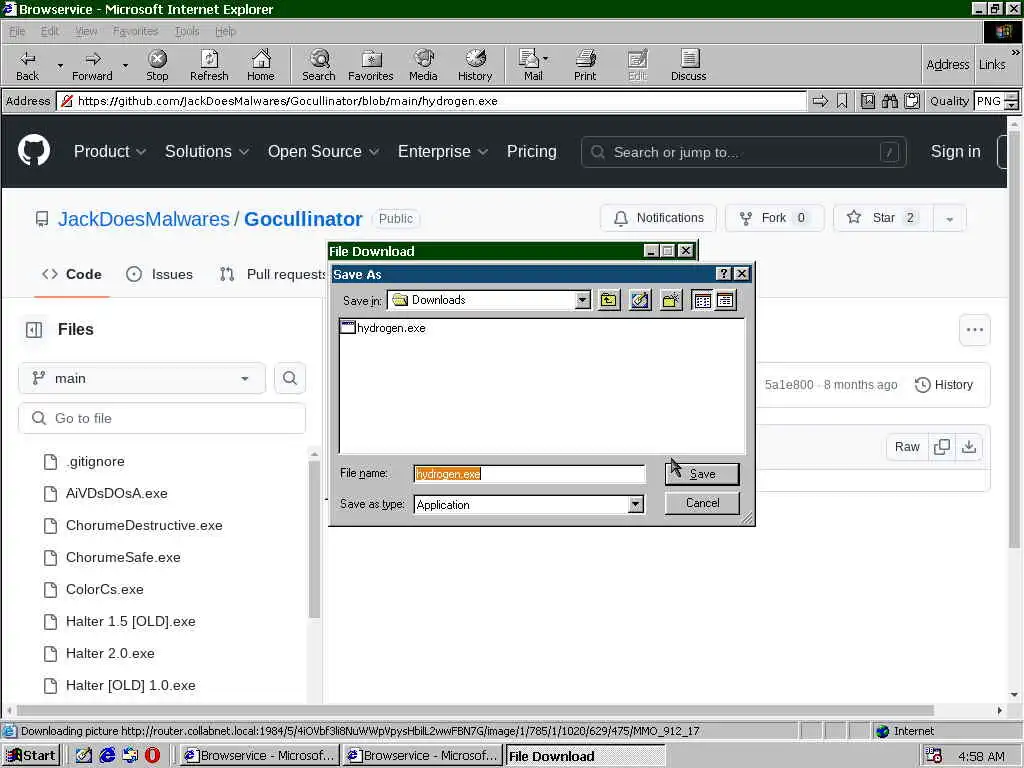
Task: Collapse the Files tree panel icon
Action: [x=34, y=330]
